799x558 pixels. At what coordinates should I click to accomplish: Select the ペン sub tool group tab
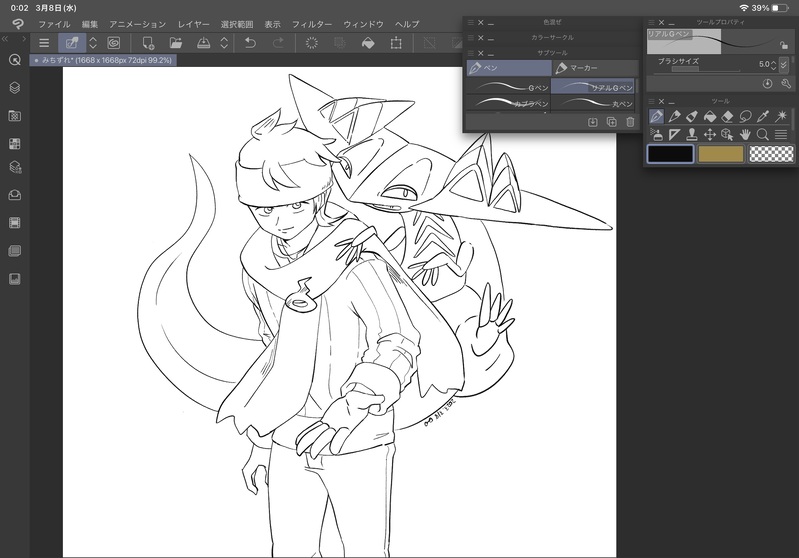[x=509, y=68]
